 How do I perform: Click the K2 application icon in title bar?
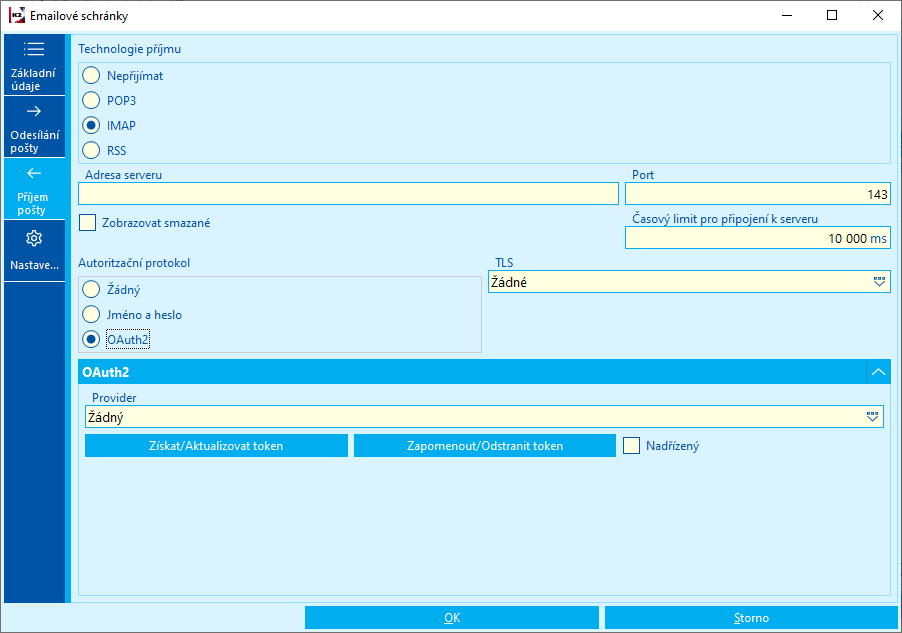click(17, 15)
